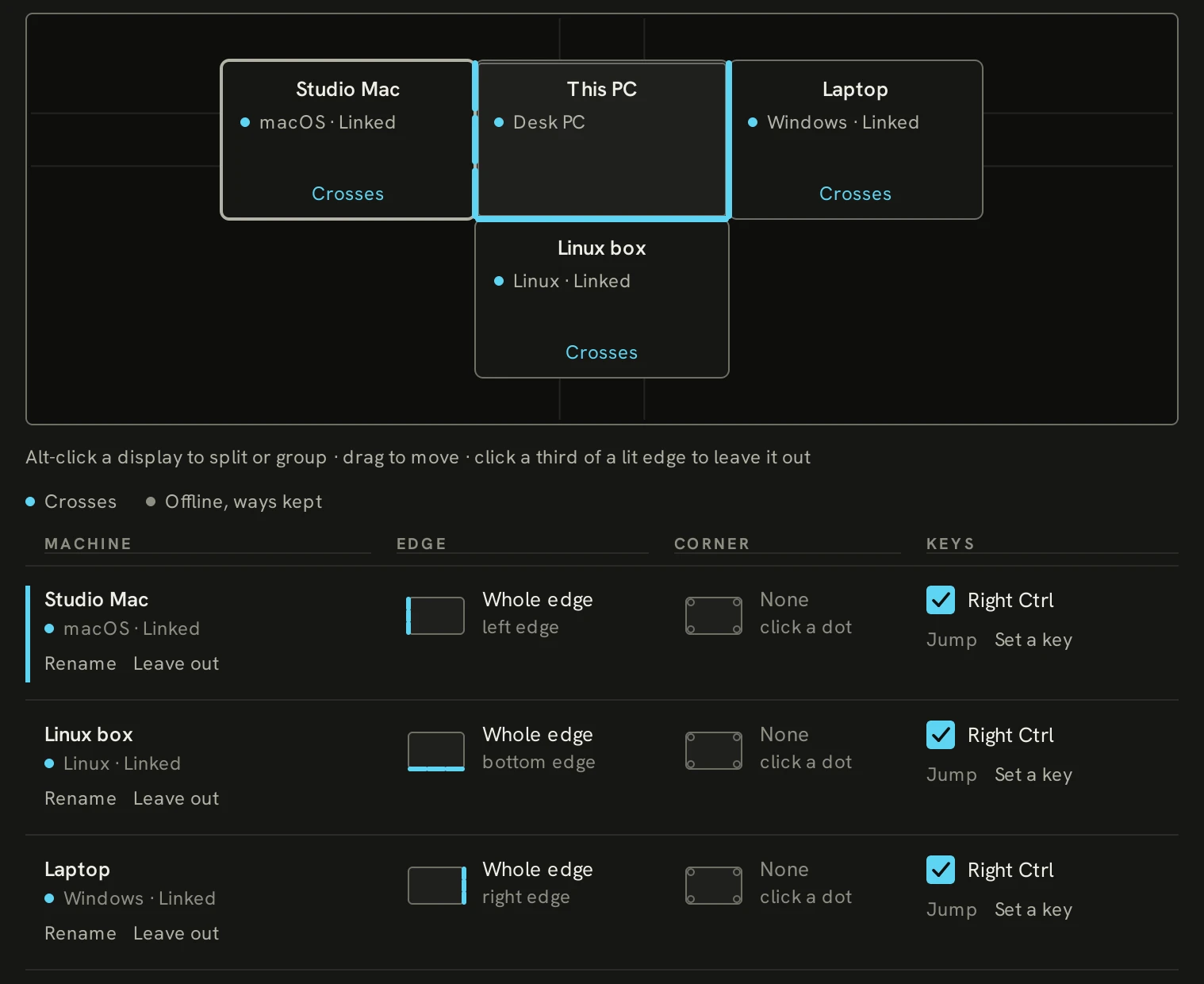Viewport: 1204px width, 984px height.
Task: Click top-left corner dot in Linux box row
Action: coord(691,737)
